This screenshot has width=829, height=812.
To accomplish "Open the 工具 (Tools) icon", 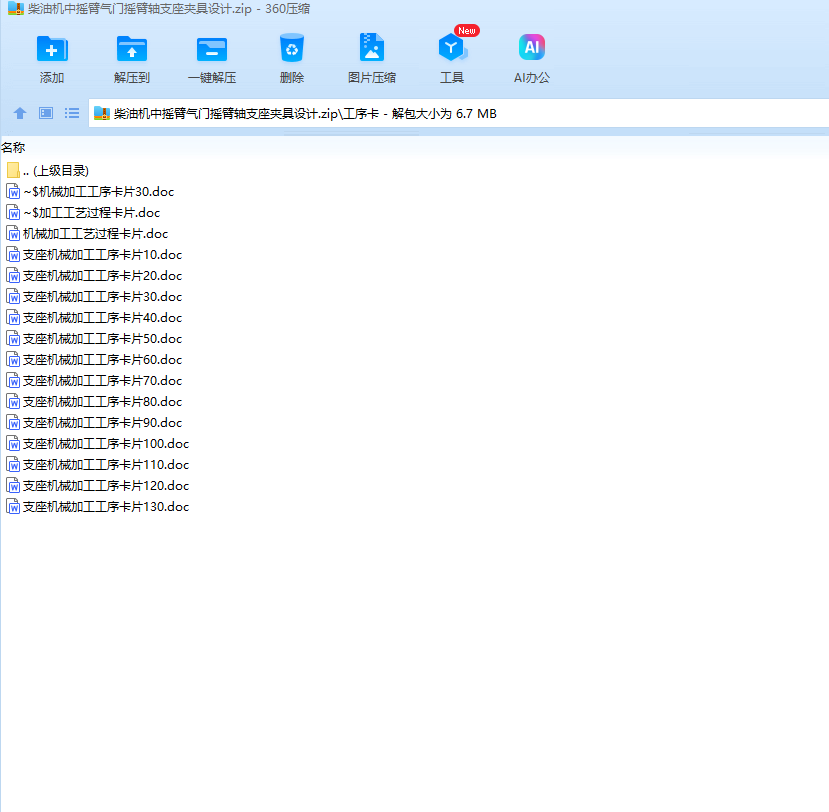I will [x=452, y=48].
